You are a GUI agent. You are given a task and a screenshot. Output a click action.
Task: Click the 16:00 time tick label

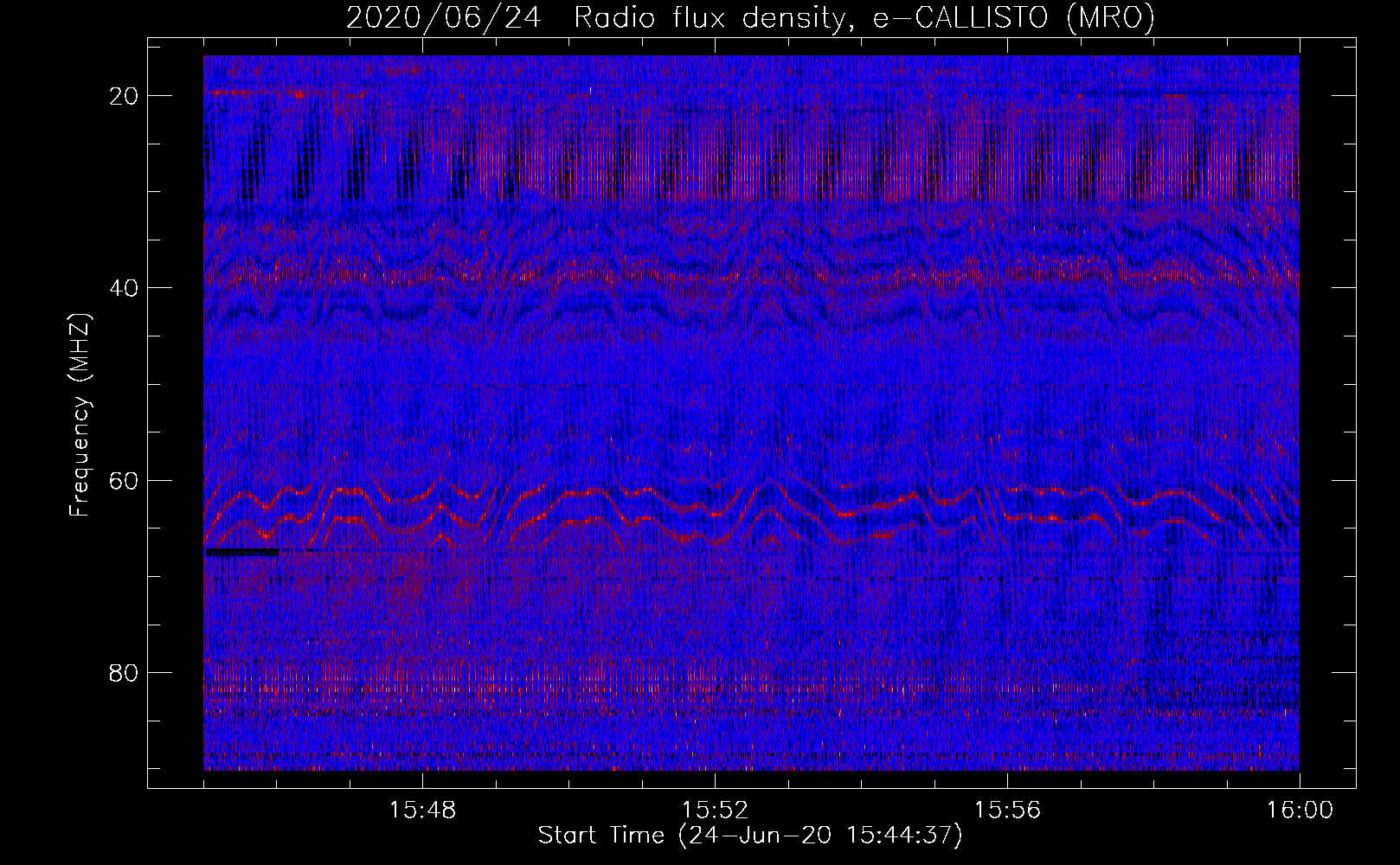(1300, 811)
